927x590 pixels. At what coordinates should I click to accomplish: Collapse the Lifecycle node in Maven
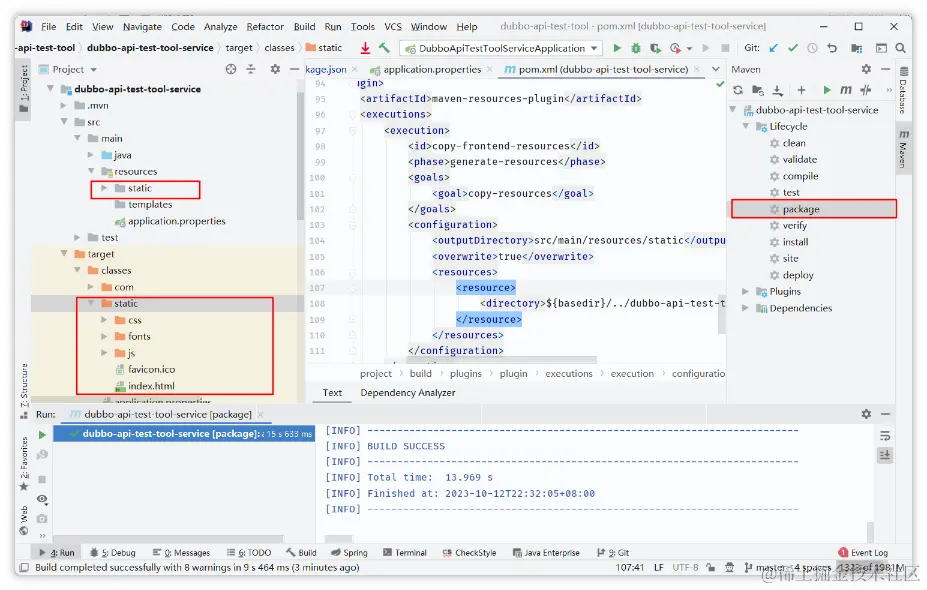pyautogui.click(x=746, y=127)
